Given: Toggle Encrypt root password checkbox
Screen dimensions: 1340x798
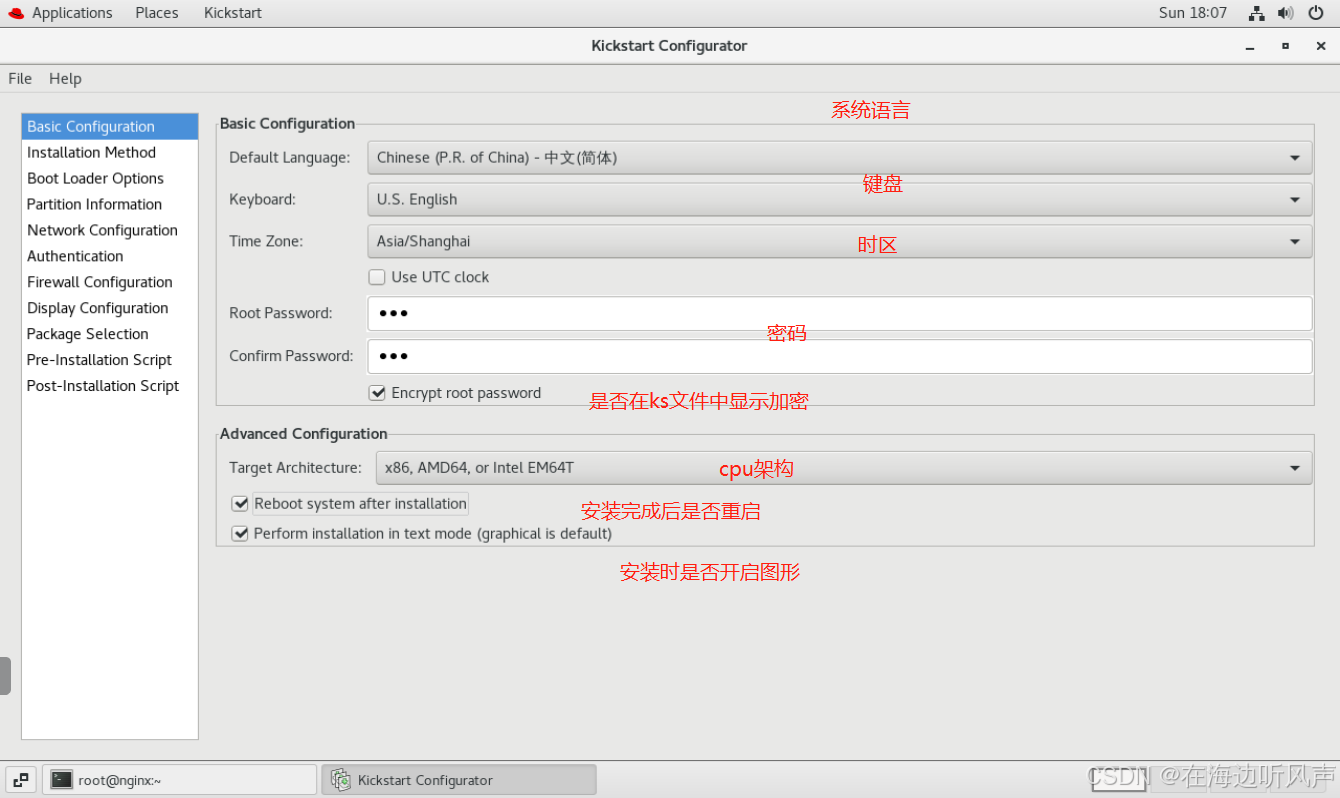Looking at the screenshot, I should click(x=377, y=393).
